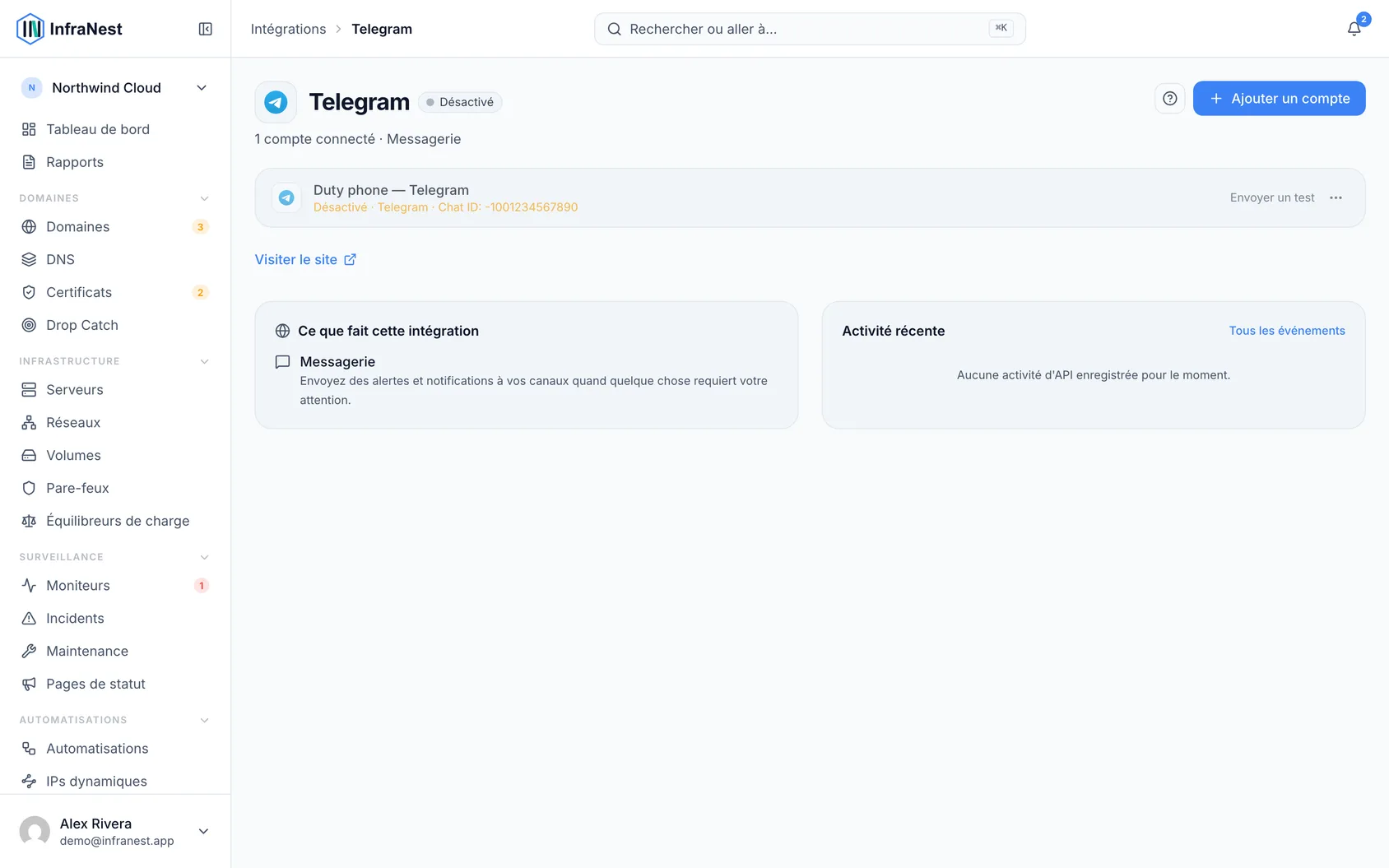Click Ajouter un compte button
The width and height of the screenshot is (1389, 868).
point(1279,99)
